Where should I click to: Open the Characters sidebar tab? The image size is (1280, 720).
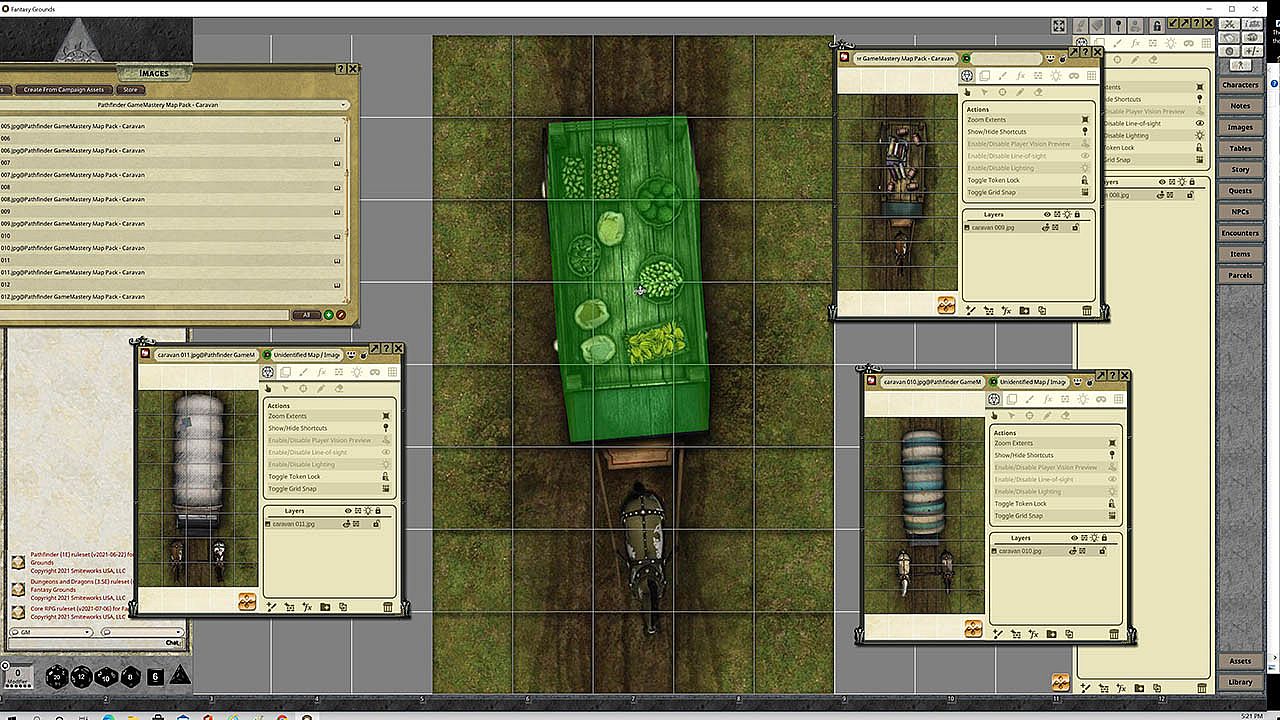(1240, 85)
